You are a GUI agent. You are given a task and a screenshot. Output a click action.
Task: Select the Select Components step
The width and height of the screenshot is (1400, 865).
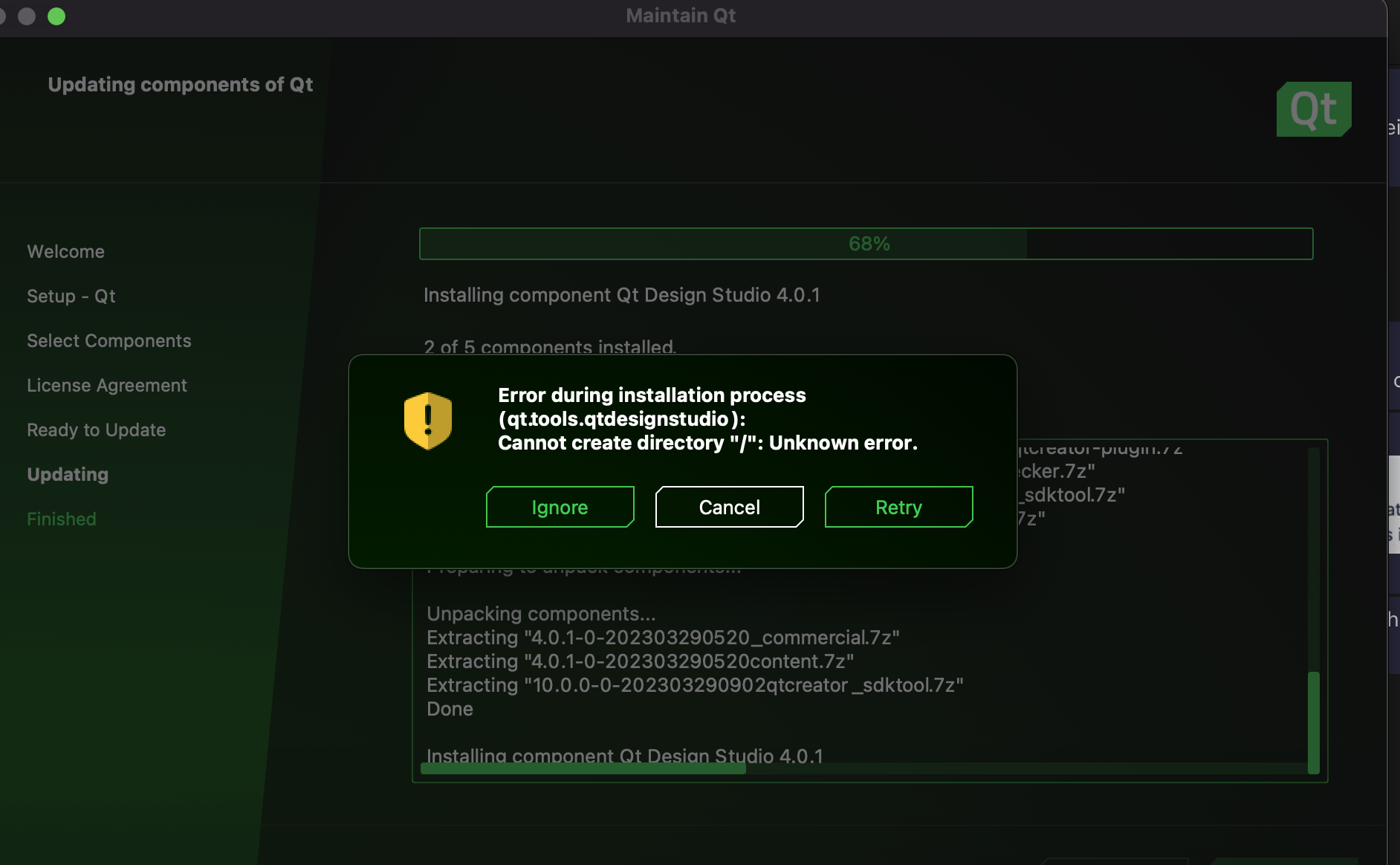point(109,340)
